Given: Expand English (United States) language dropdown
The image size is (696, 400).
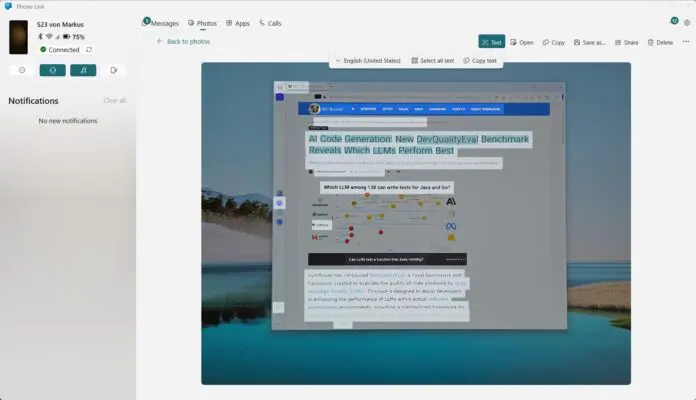Looking at the screenshot, I should pyautogui.click(x=368, y=60).
